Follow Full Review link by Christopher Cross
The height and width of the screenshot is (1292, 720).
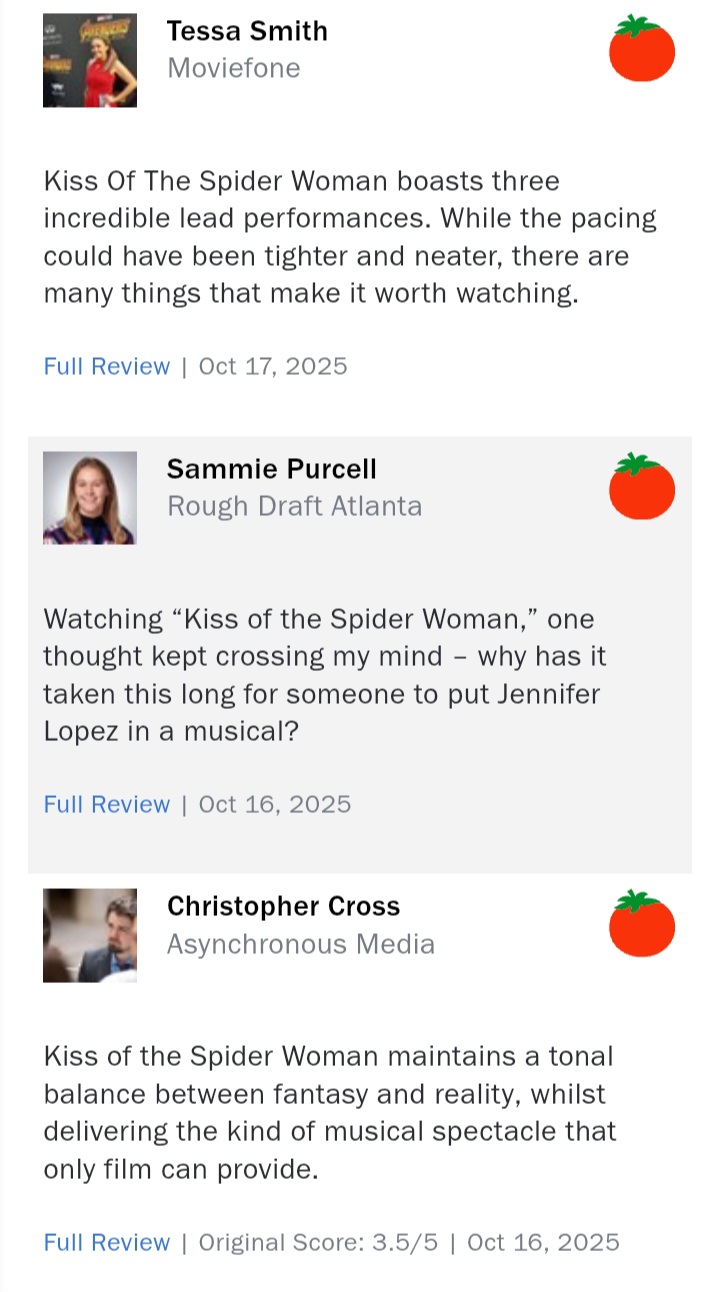coord(107,1242)
